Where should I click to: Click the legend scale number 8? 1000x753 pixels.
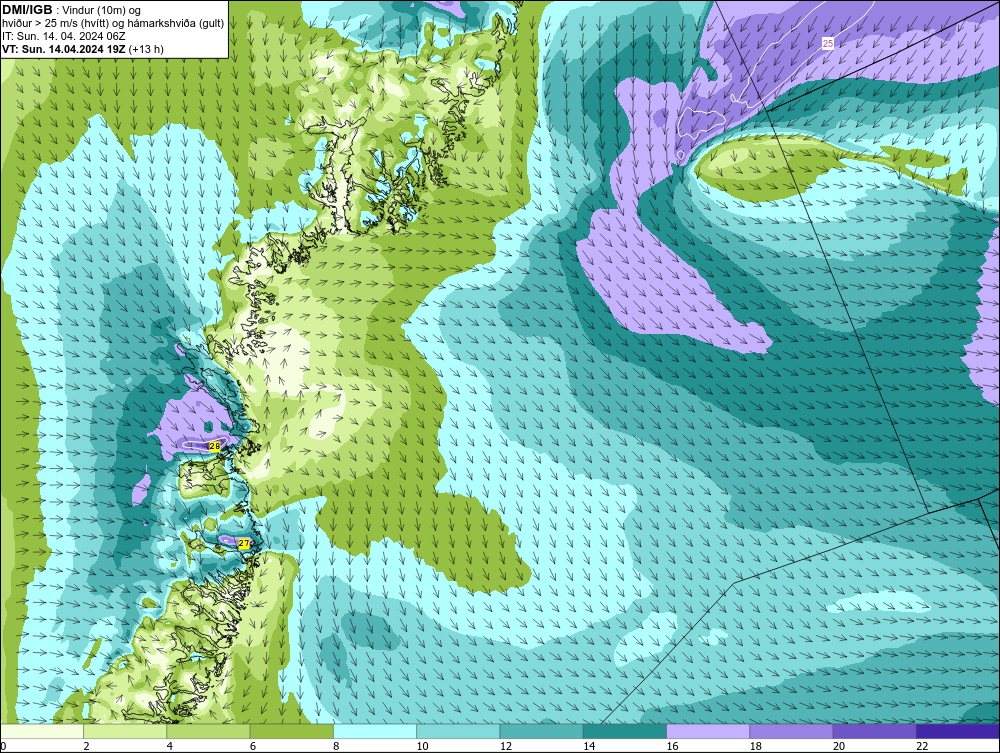point(336,746)
